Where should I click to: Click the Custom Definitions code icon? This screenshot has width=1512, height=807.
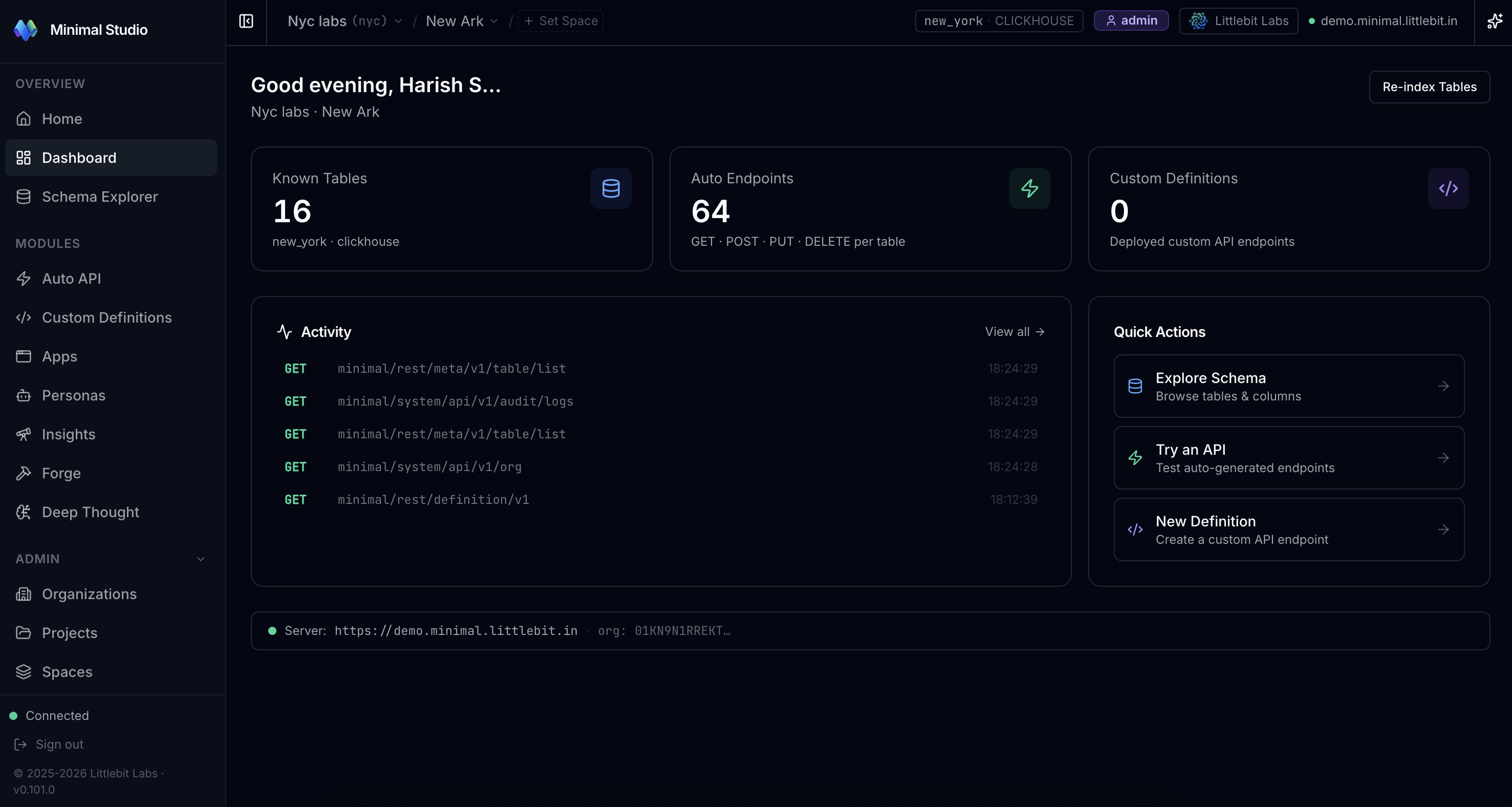[1448, 188]
